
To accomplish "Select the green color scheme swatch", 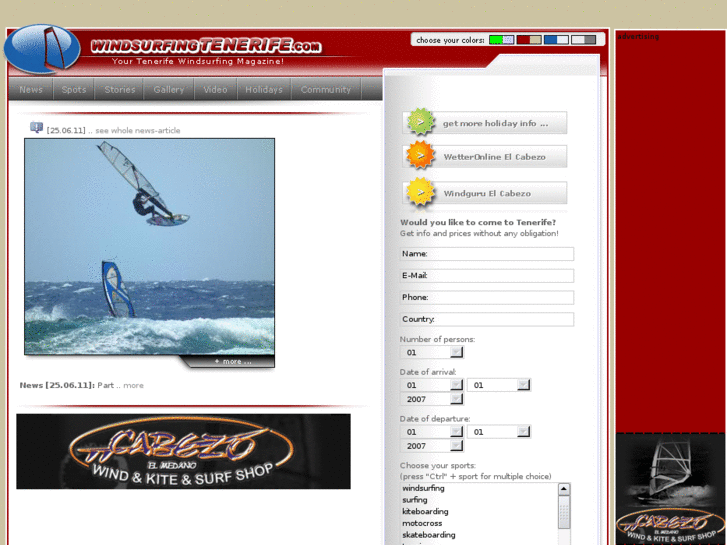I will [x=501, y=40].
